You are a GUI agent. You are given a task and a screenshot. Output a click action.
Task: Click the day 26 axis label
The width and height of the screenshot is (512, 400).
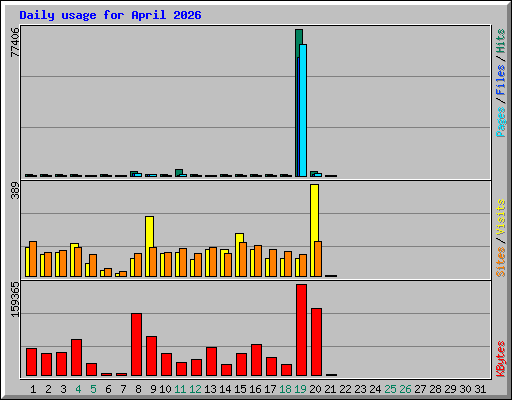[x=405, y=389]
